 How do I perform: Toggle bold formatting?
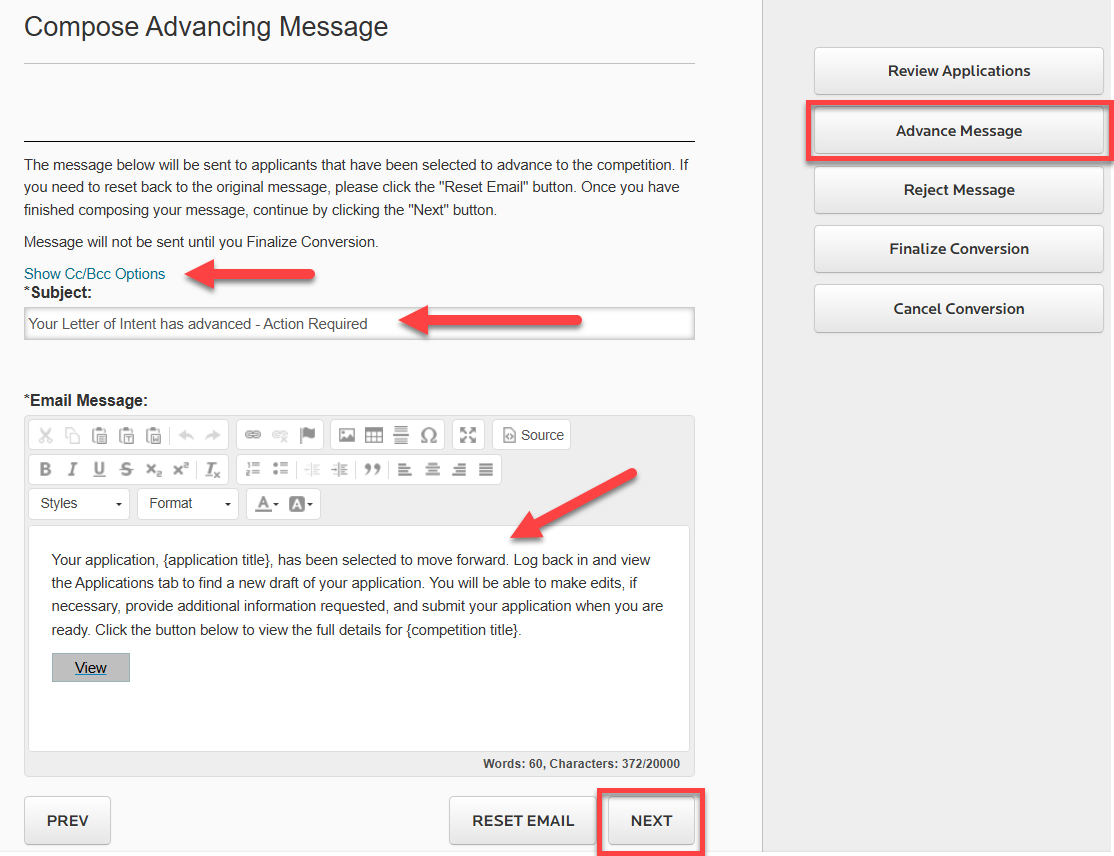(45, 469)
